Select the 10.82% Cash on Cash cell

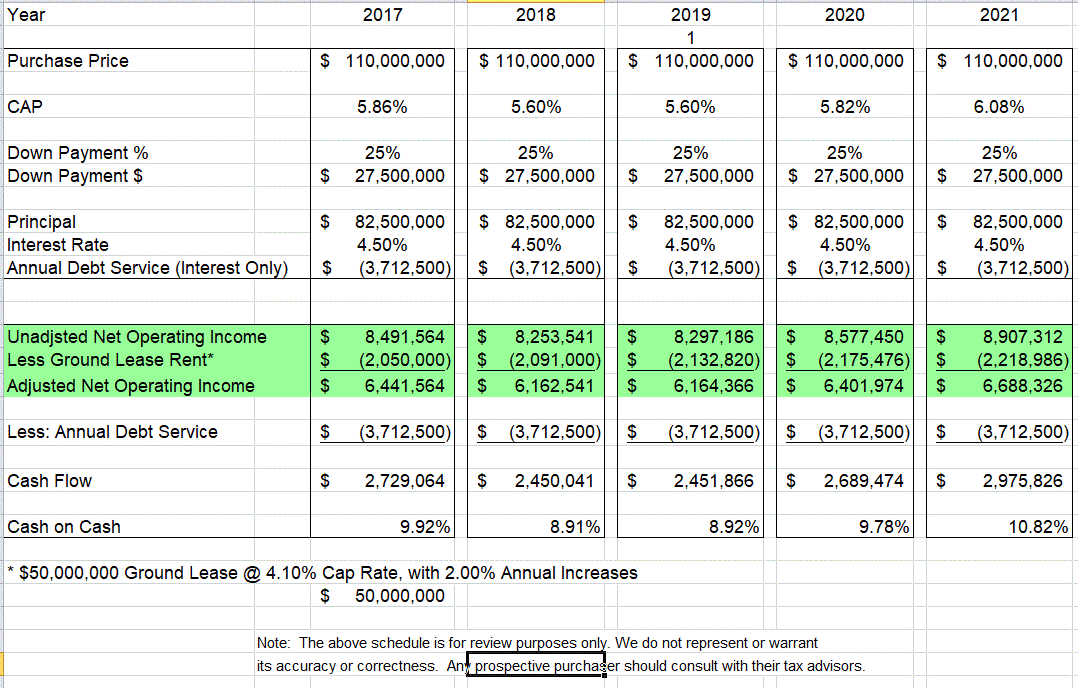point(1037,527)
